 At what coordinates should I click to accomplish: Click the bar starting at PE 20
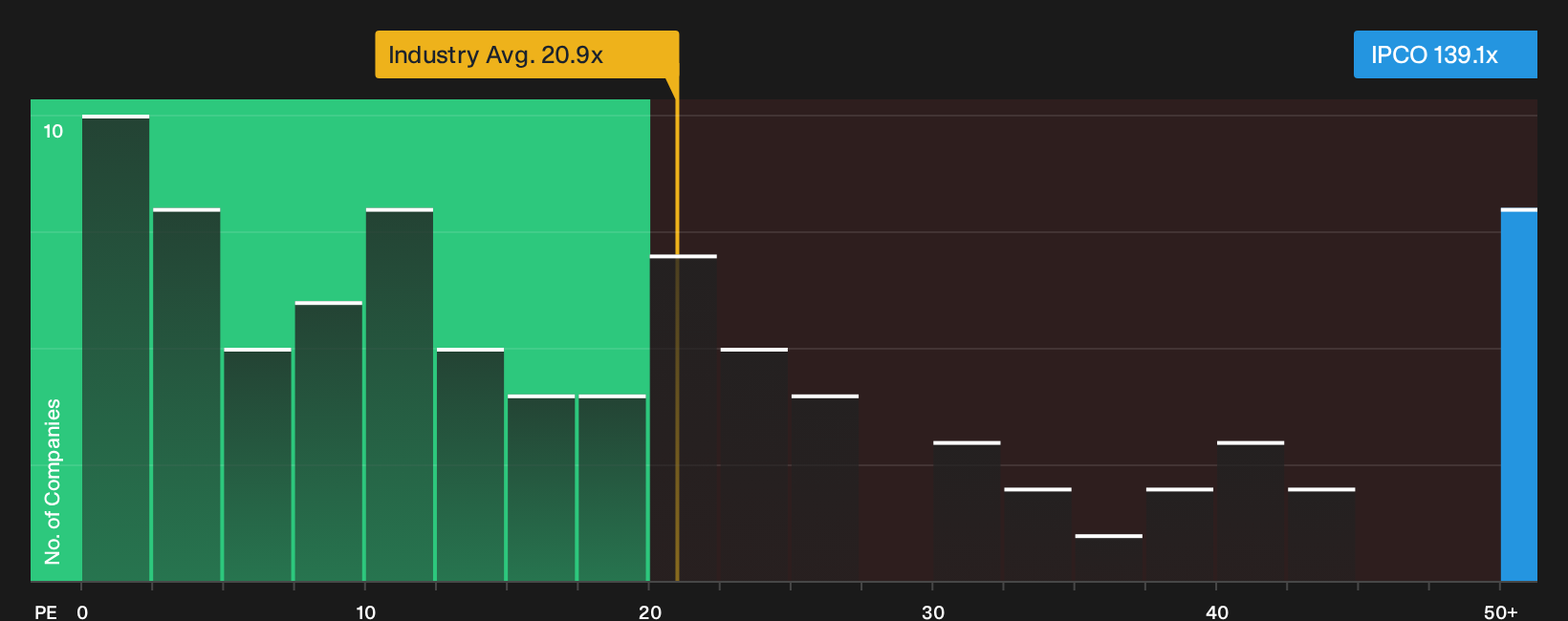click(x=684, y=418)
